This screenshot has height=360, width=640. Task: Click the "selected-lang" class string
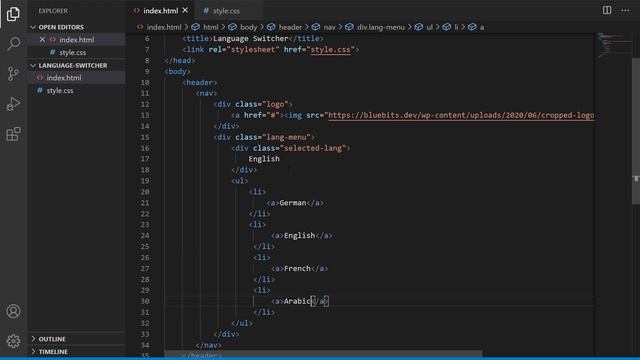[313, 148]
